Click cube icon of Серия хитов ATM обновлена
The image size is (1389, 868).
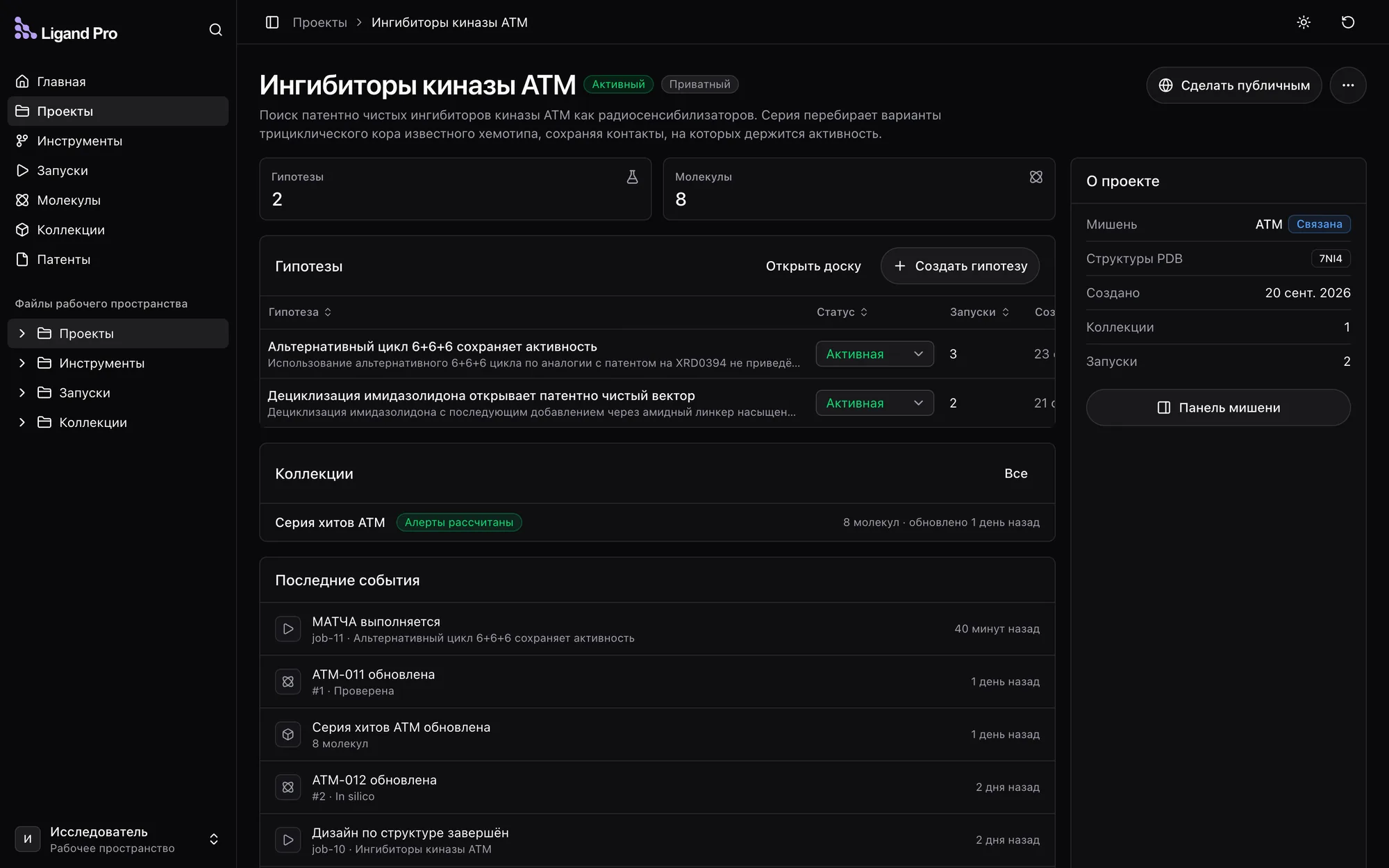(x=288, y=735)
